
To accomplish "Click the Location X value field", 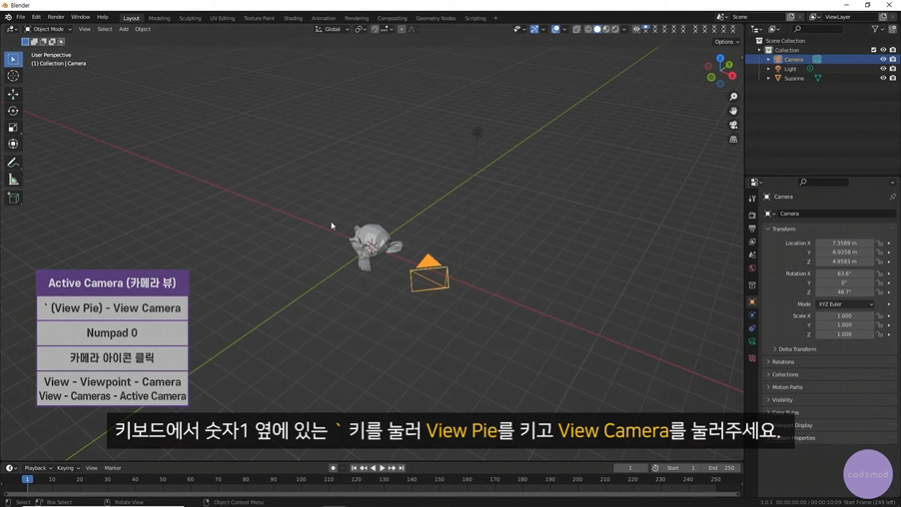I will point(844,243).
